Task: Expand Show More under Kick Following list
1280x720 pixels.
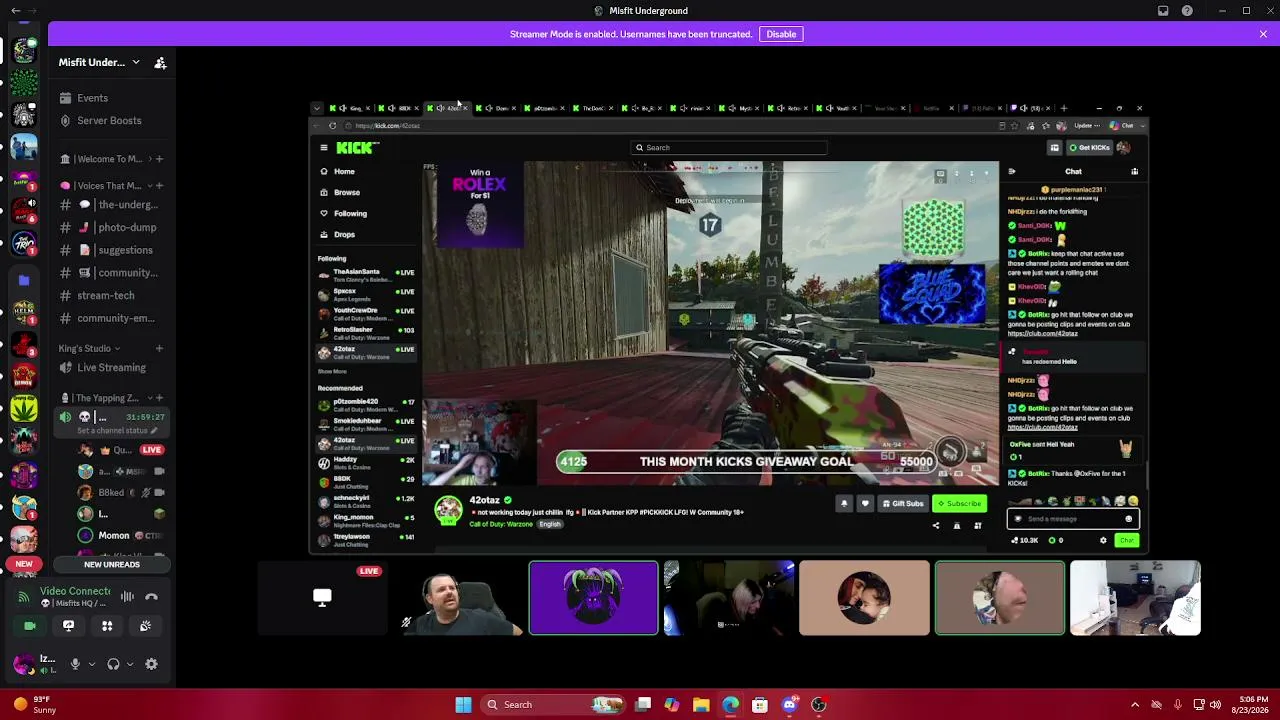Action: tap(332, 372)
